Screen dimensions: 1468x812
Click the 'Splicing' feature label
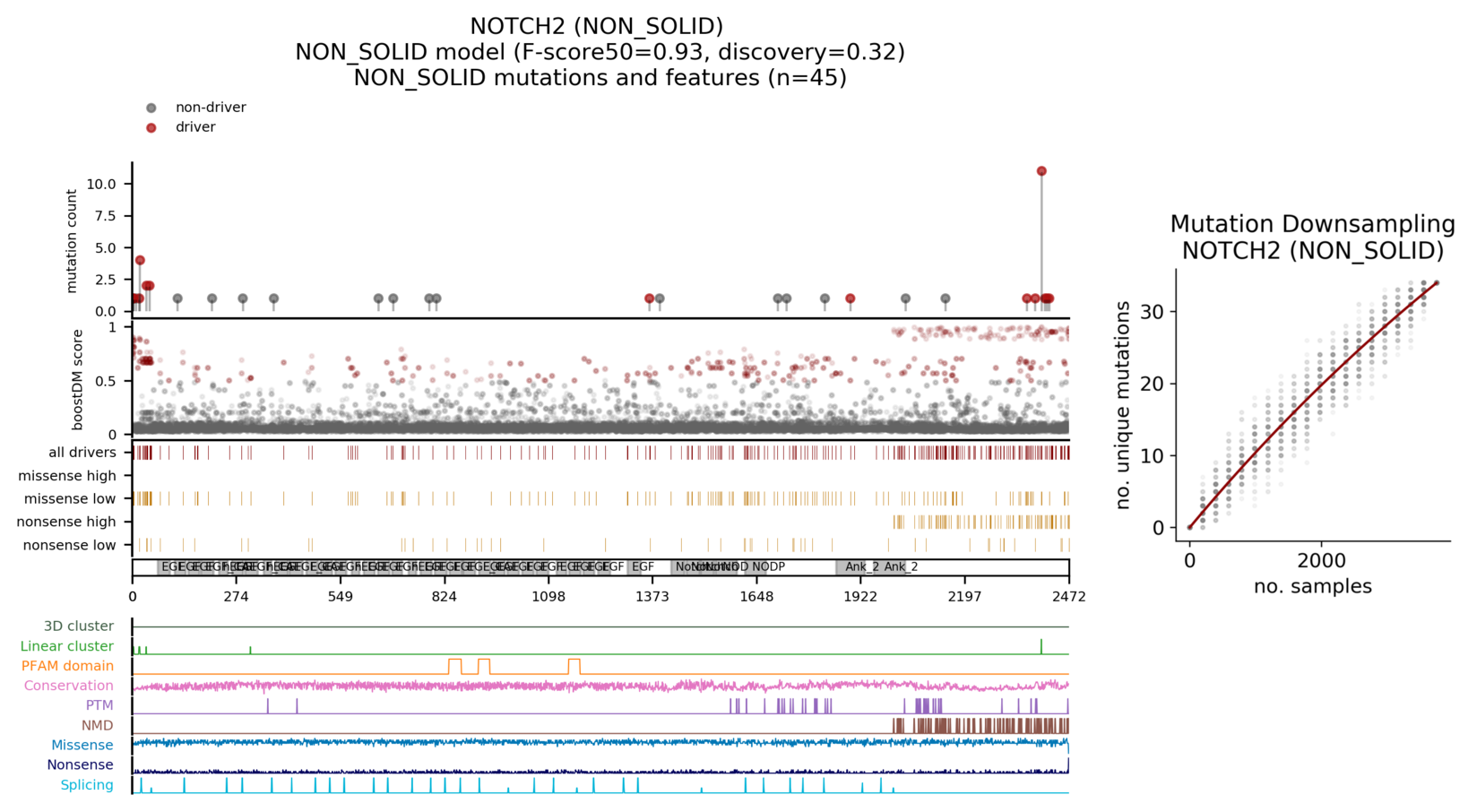point(87,785)
